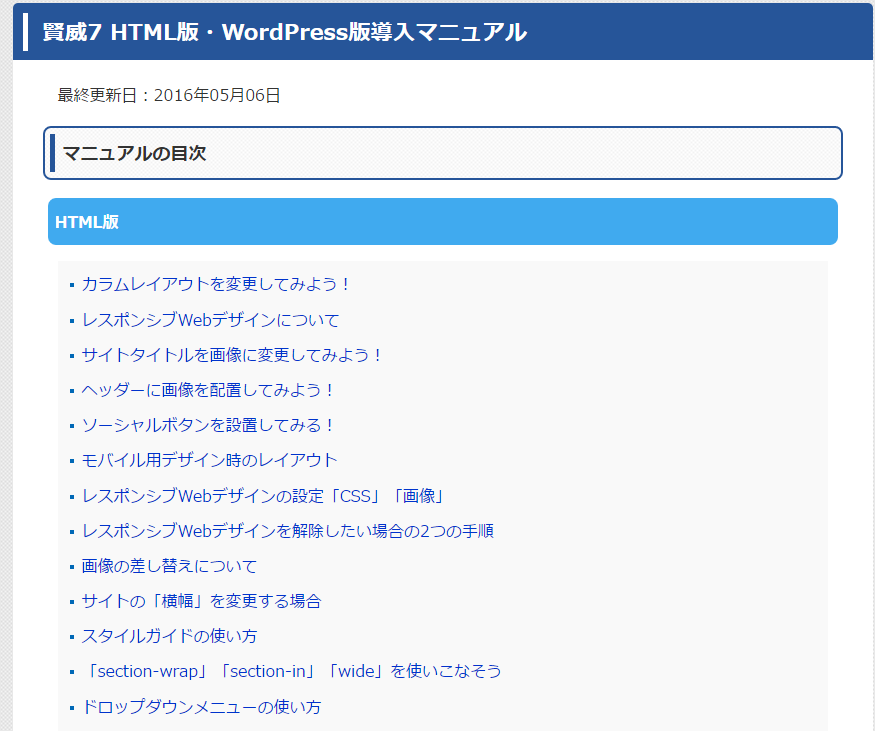
Task: Open the カラムレイアウトを変更してみよう！ link
Action: pyautogui.click(x=215, y=284)
